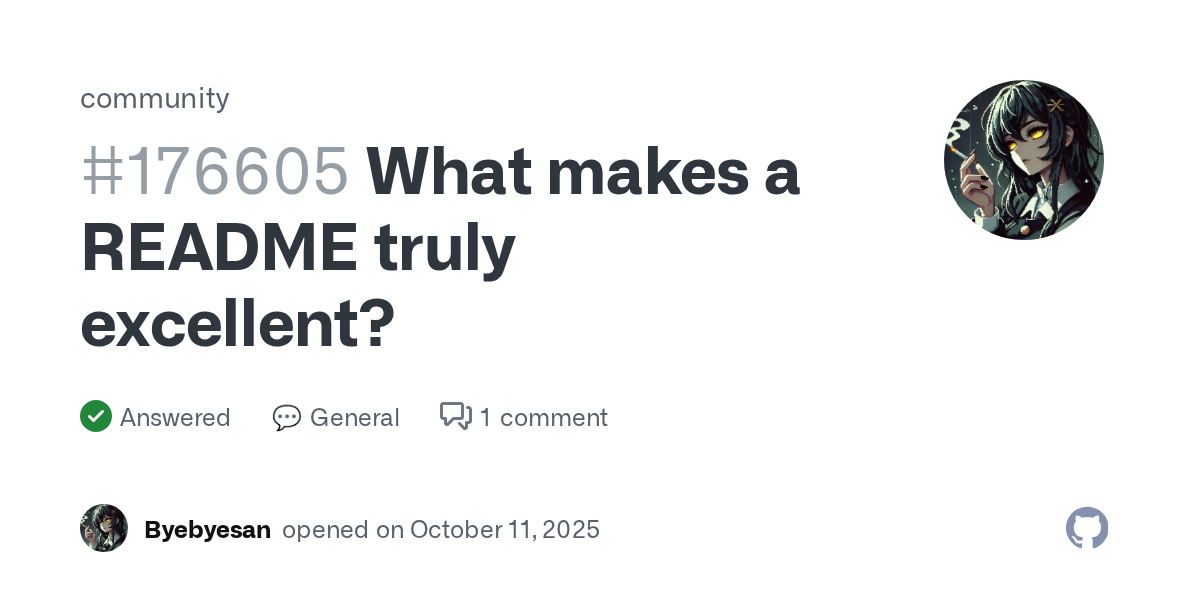1200x600 pixels.
Task: Click the comments bubble icon
Action: click(x=455, y=416)
